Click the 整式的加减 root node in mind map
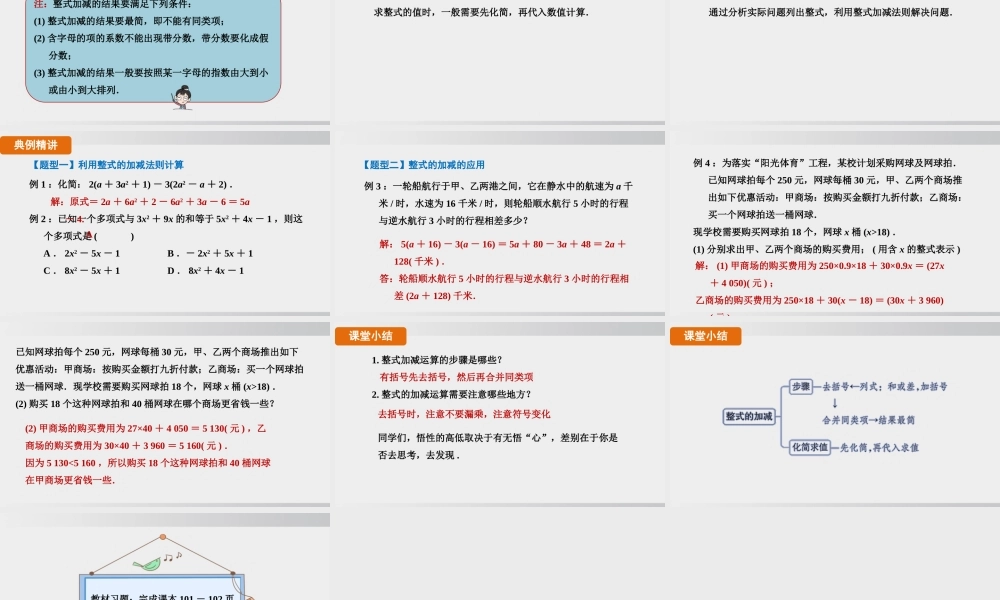The width and height of the screenshot is (1000, 600). coord(749,416)
